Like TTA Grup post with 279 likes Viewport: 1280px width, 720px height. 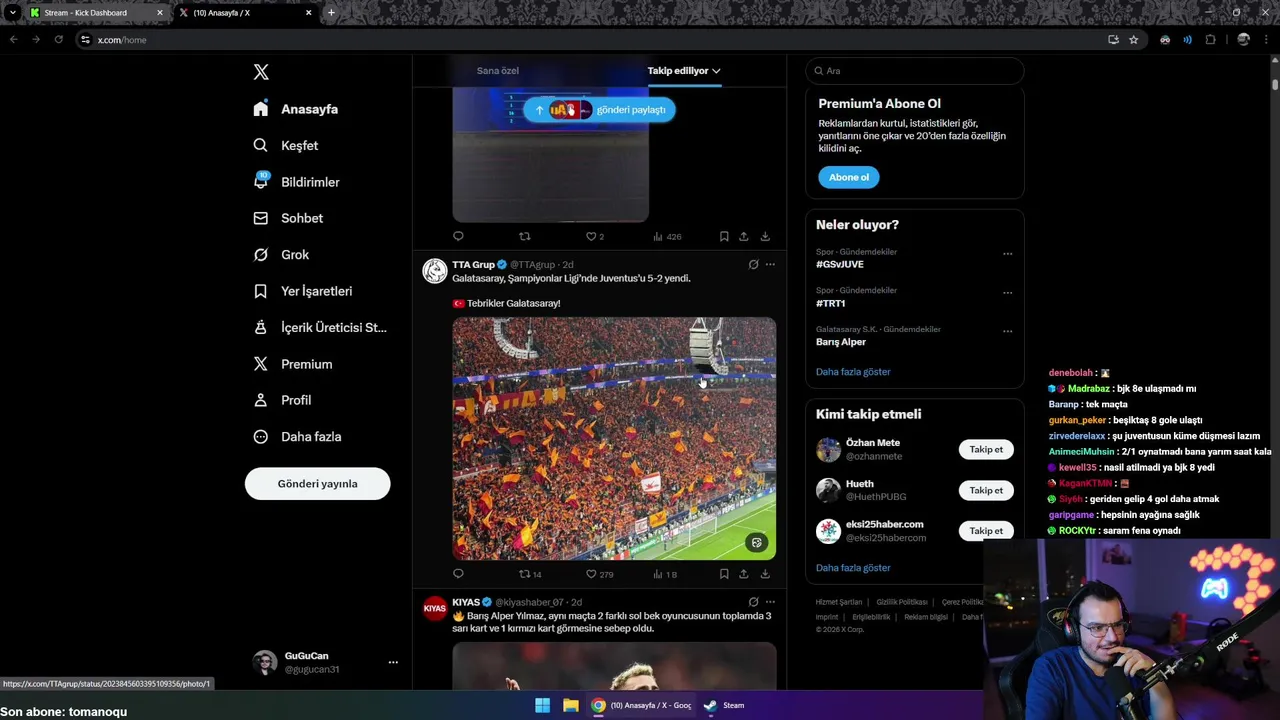(x=599, y=574)
